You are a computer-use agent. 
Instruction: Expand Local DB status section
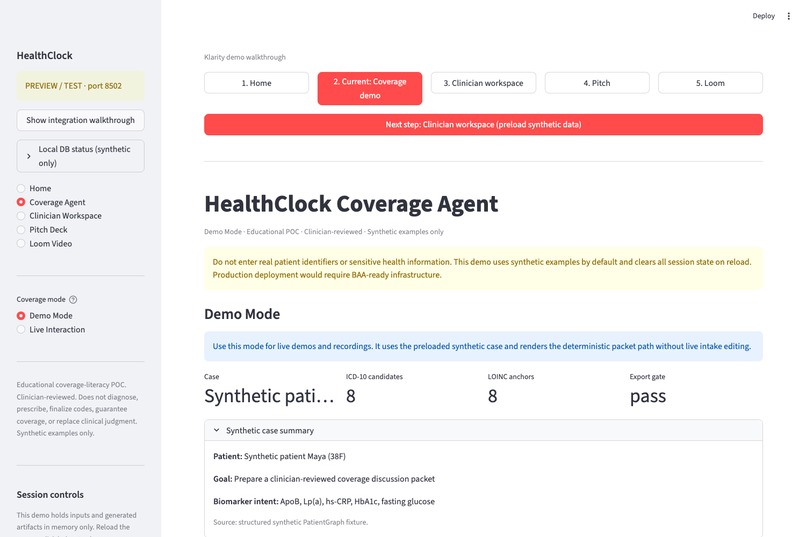(x=80, y=156)
